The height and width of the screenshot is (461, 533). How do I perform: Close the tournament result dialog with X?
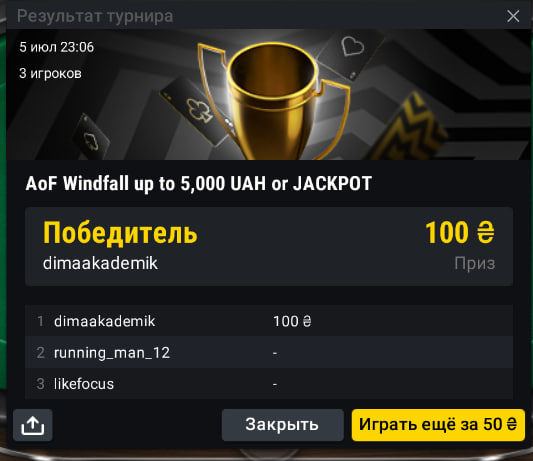(x=513, y=16)
